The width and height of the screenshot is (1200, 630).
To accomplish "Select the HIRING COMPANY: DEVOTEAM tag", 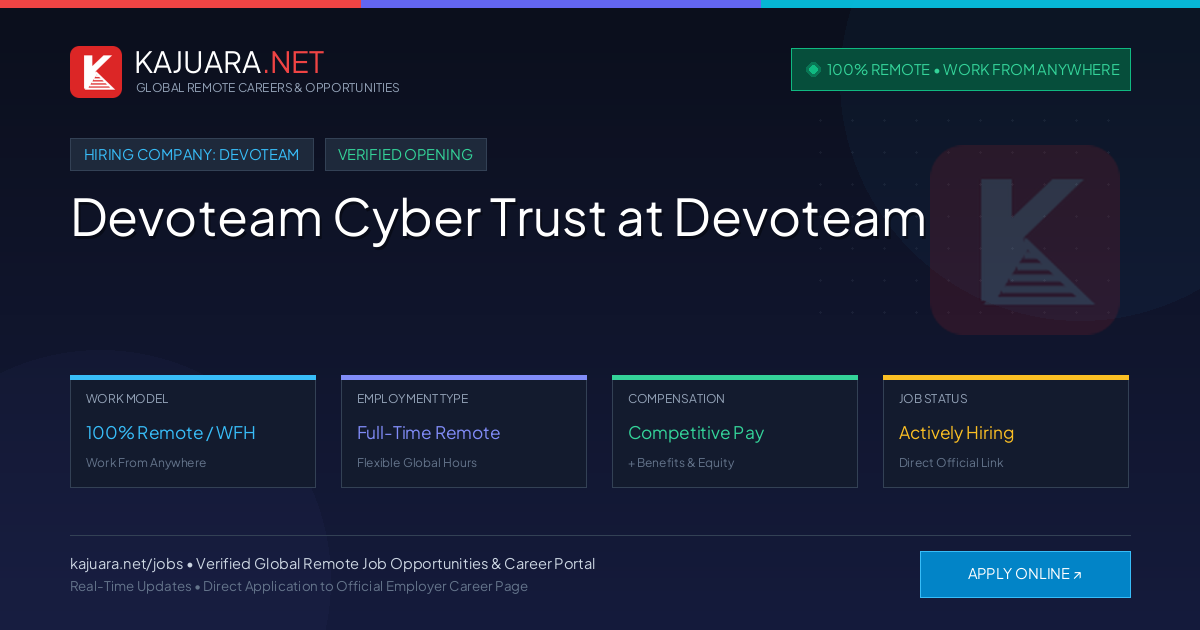I will pyautogui.click(x=192, y=155).
